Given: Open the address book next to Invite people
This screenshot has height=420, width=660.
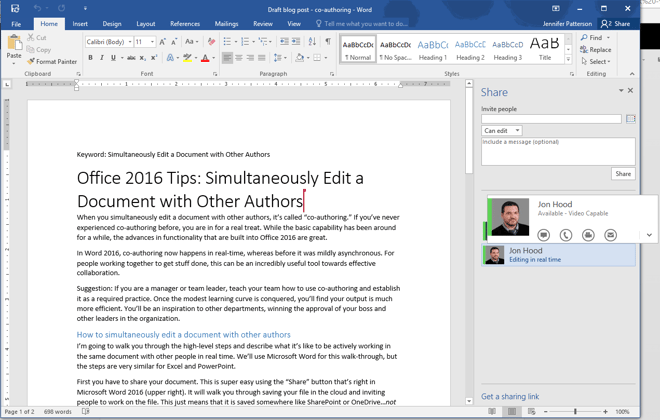Looking at the screenshot, I should (631, 119).
